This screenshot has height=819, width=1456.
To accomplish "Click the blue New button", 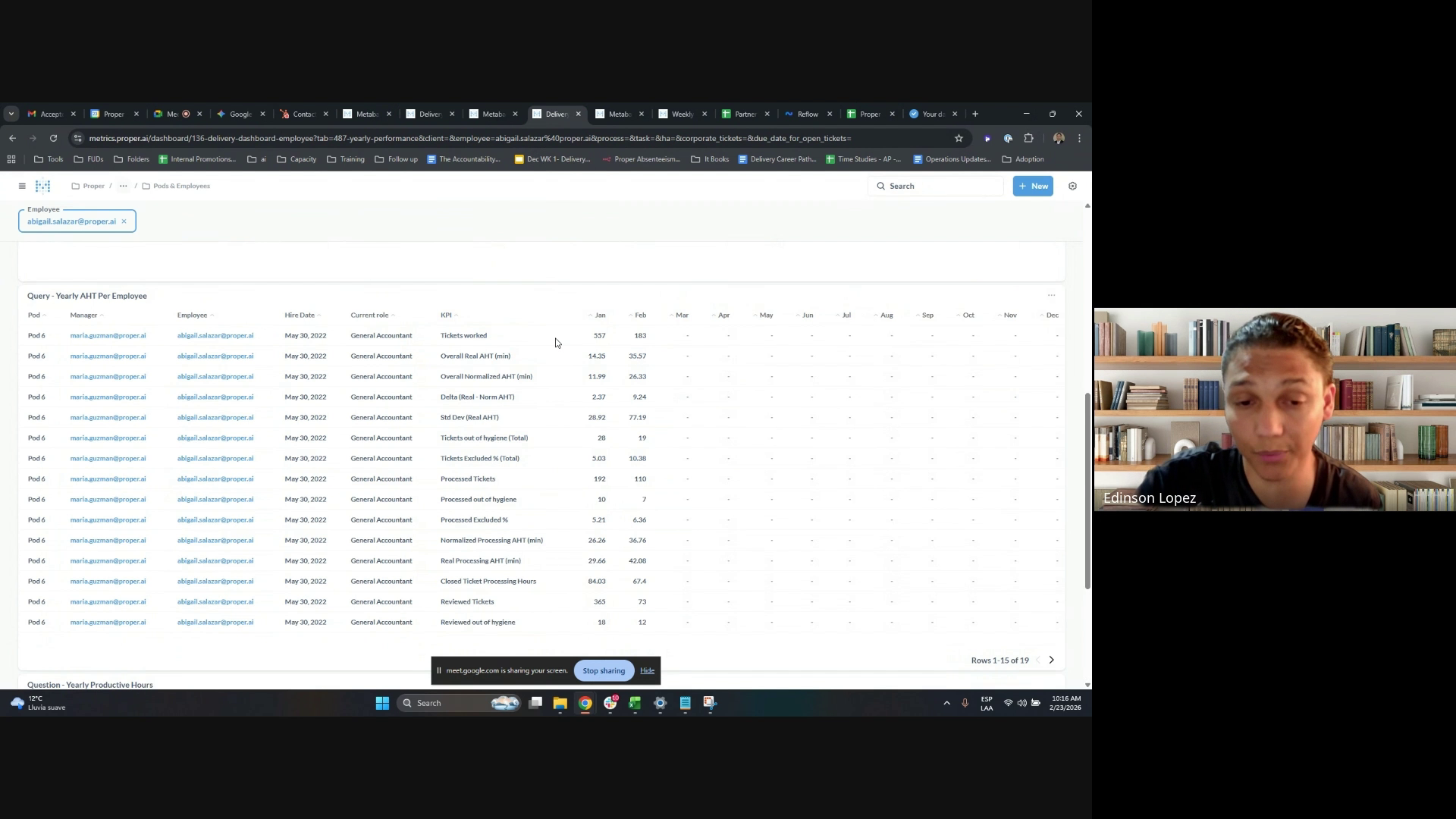I will [1032, 186].
